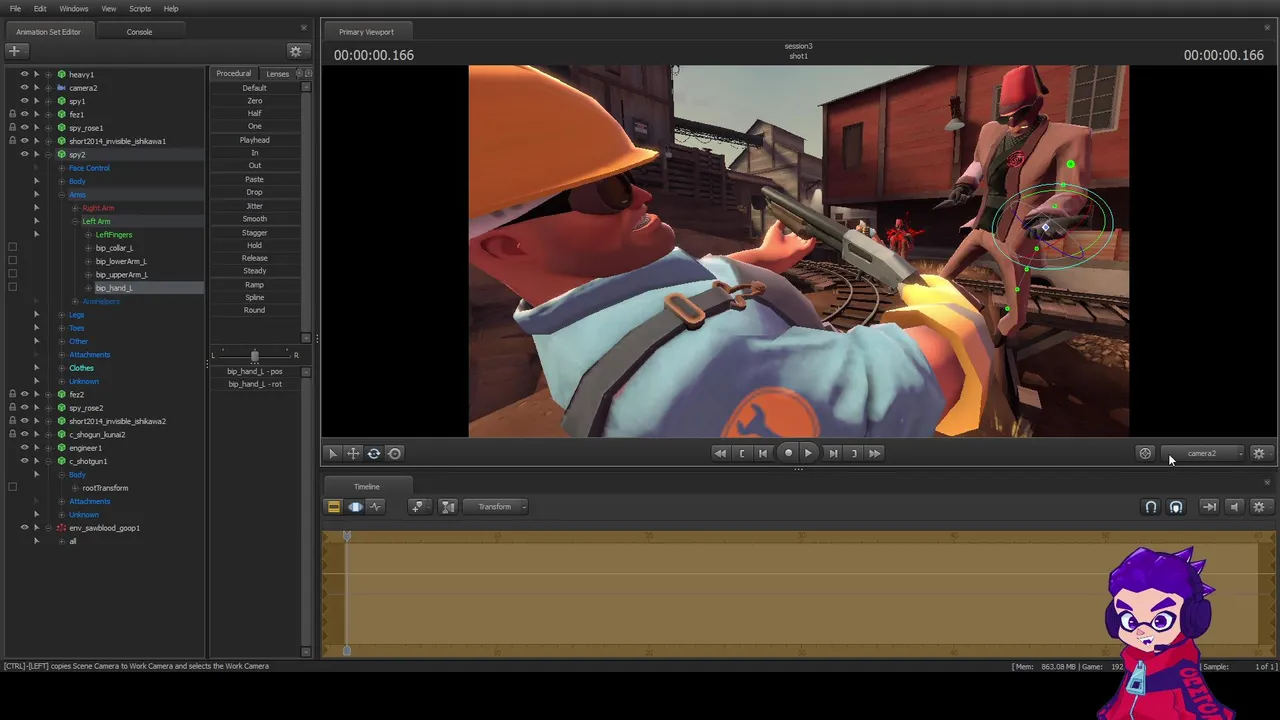This screenshot has height=720, width=1280.
Task: Toggle the lock on spy_rose1
Action: click(12, 128)
